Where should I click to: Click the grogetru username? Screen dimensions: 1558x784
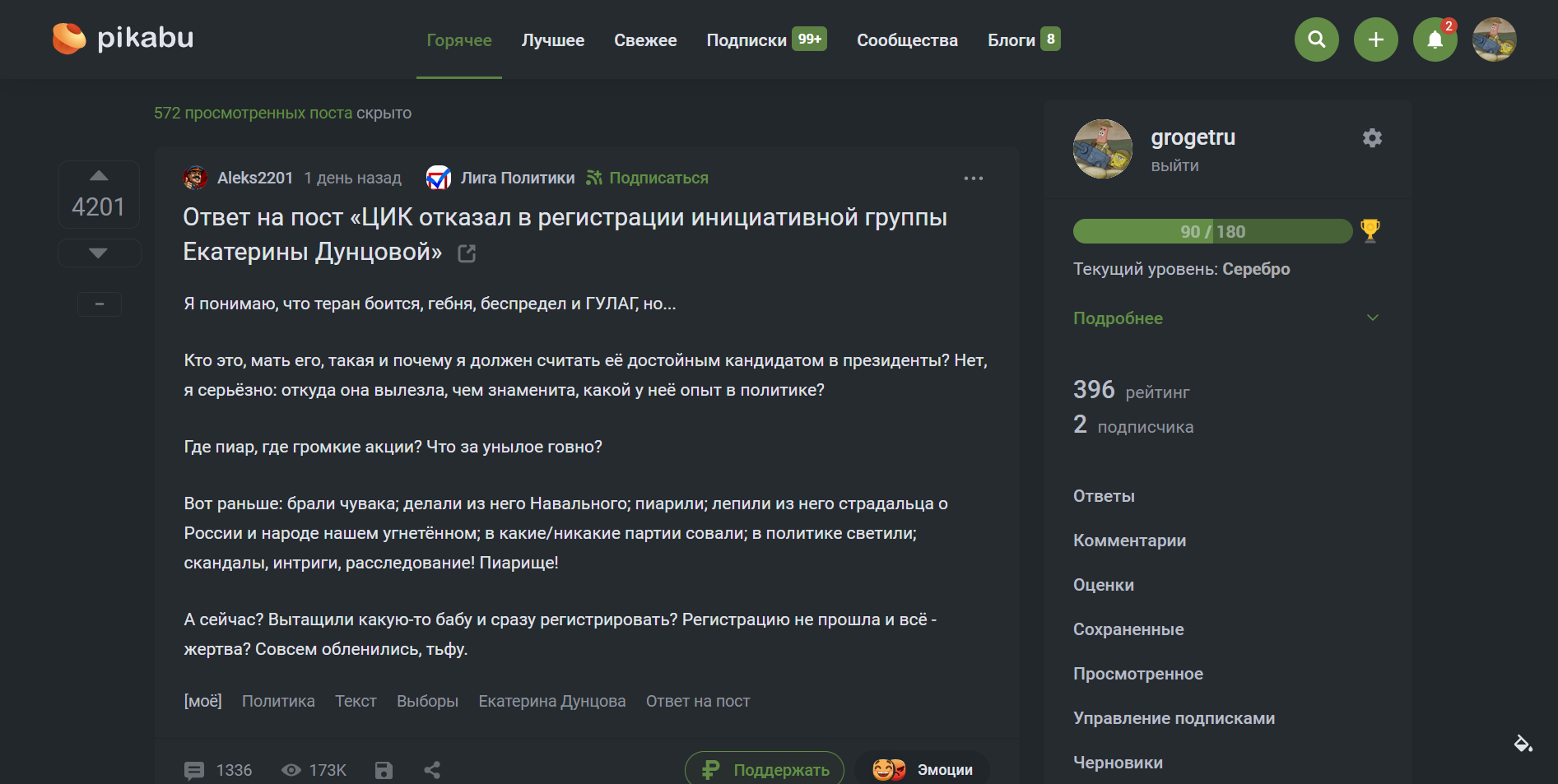[1193, 137]
